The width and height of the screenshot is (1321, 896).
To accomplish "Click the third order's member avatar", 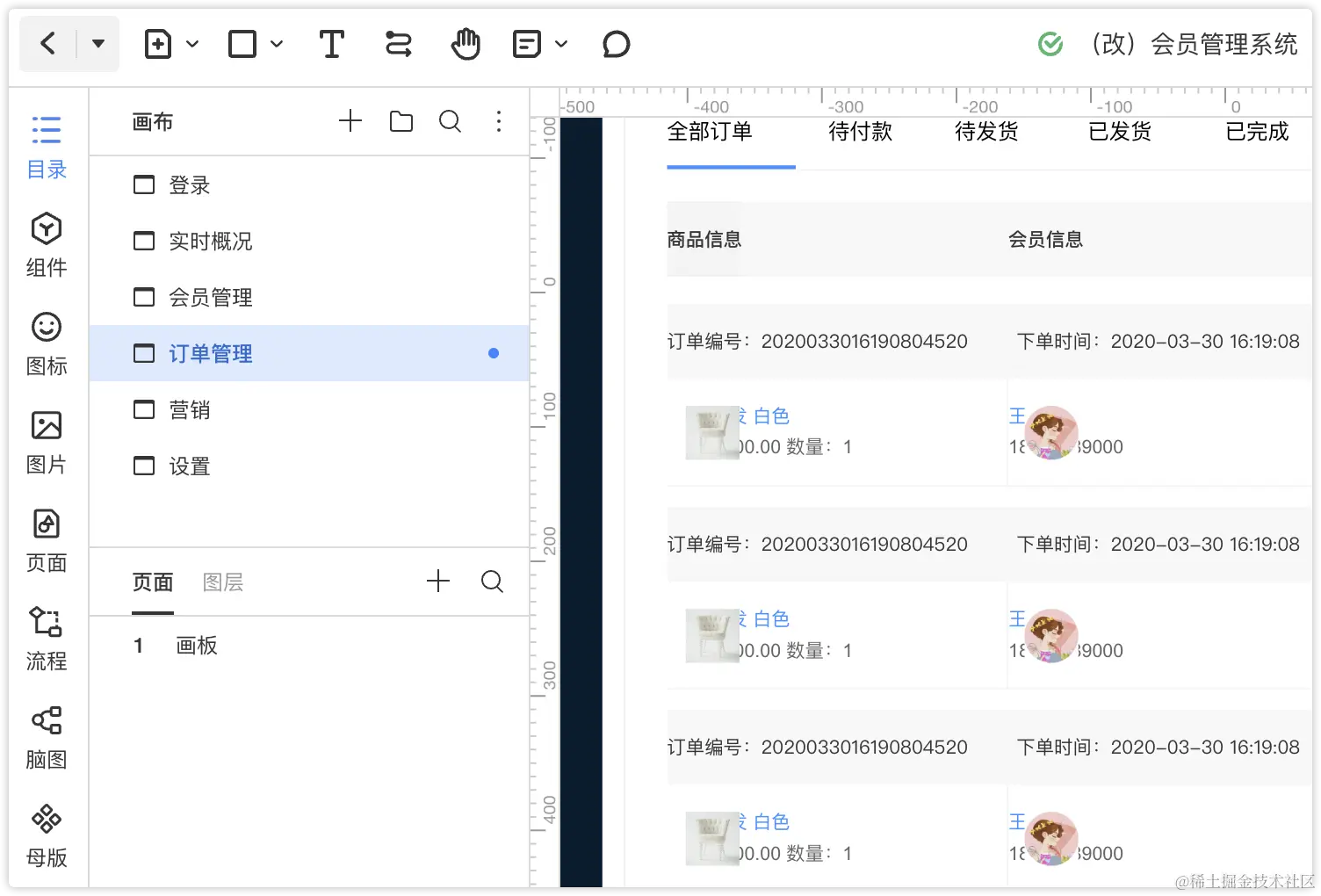I will (1051, 839).
